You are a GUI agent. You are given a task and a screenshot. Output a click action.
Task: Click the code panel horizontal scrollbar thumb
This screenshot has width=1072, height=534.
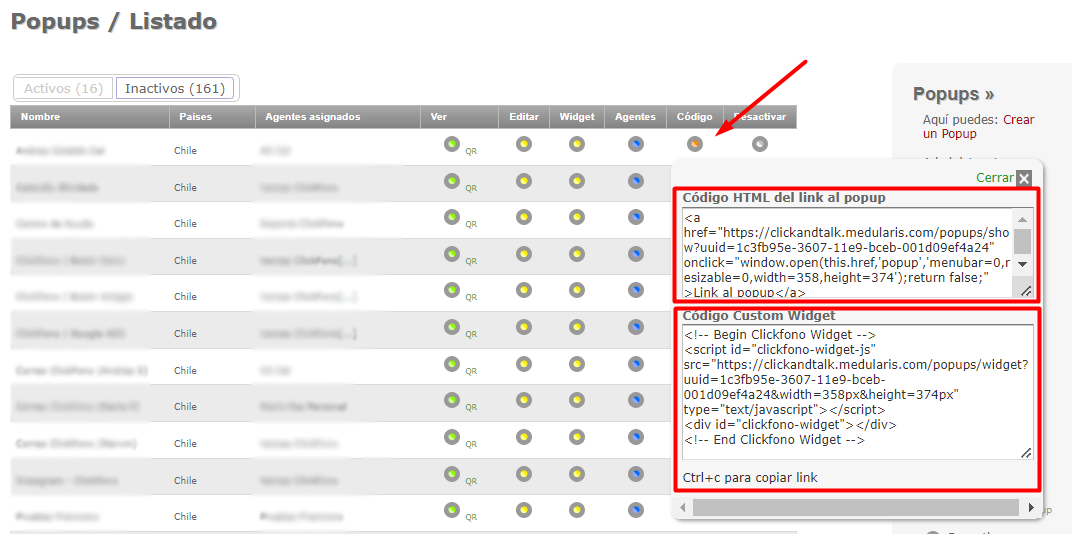pos(855,507)
